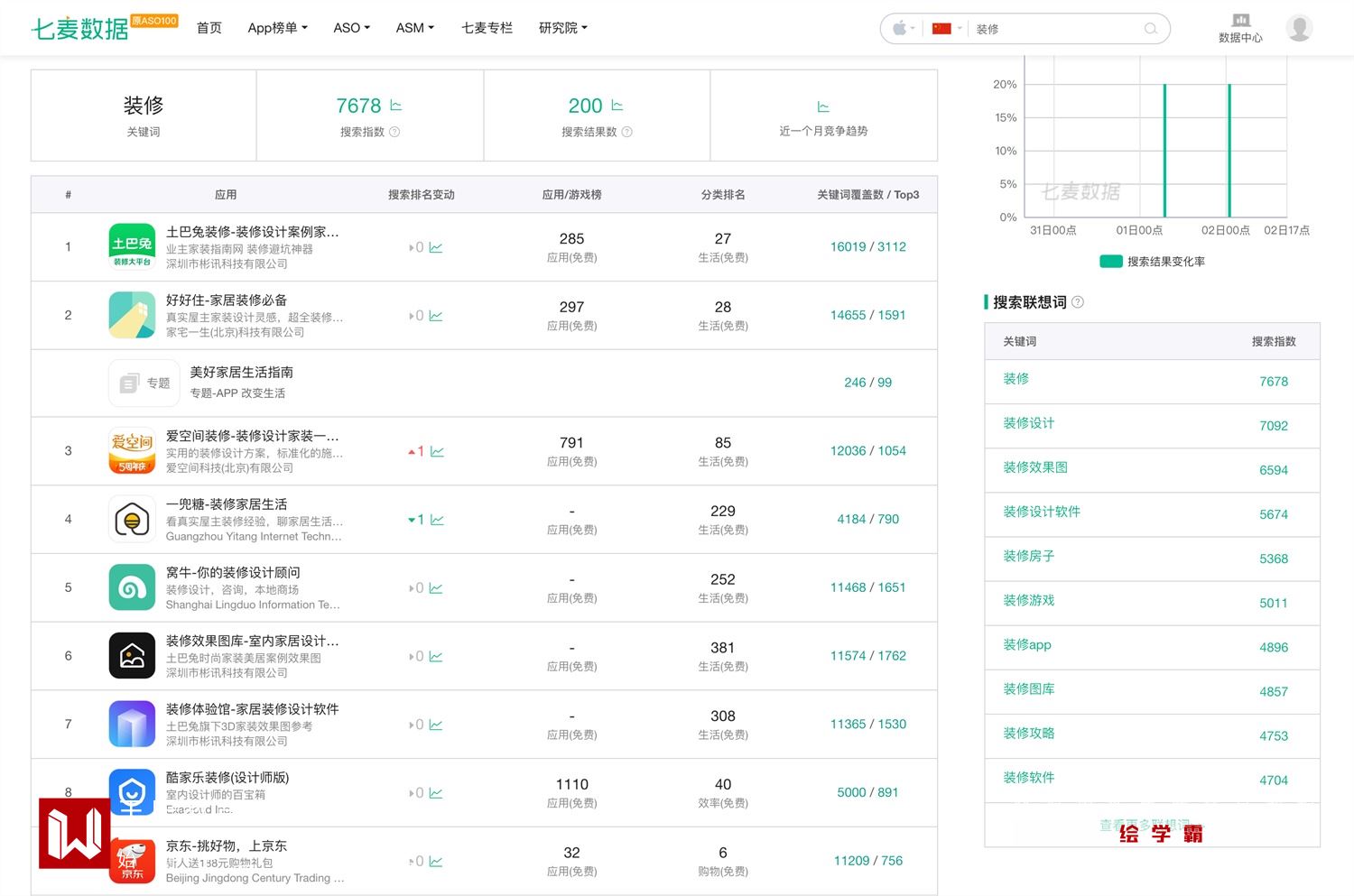Open the 好好住 app icon
Image resolution: width=1354 pixels, height=896 pixels.
132,315
